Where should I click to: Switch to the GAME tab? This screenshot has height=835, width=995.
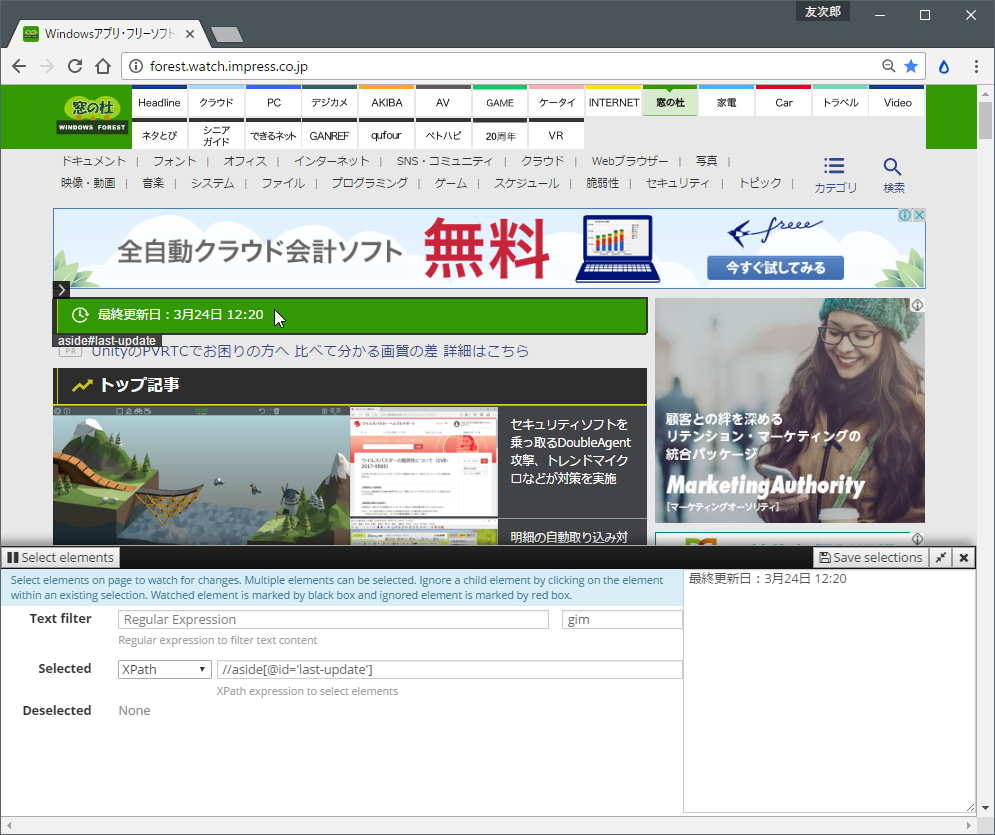click(499, 101)
